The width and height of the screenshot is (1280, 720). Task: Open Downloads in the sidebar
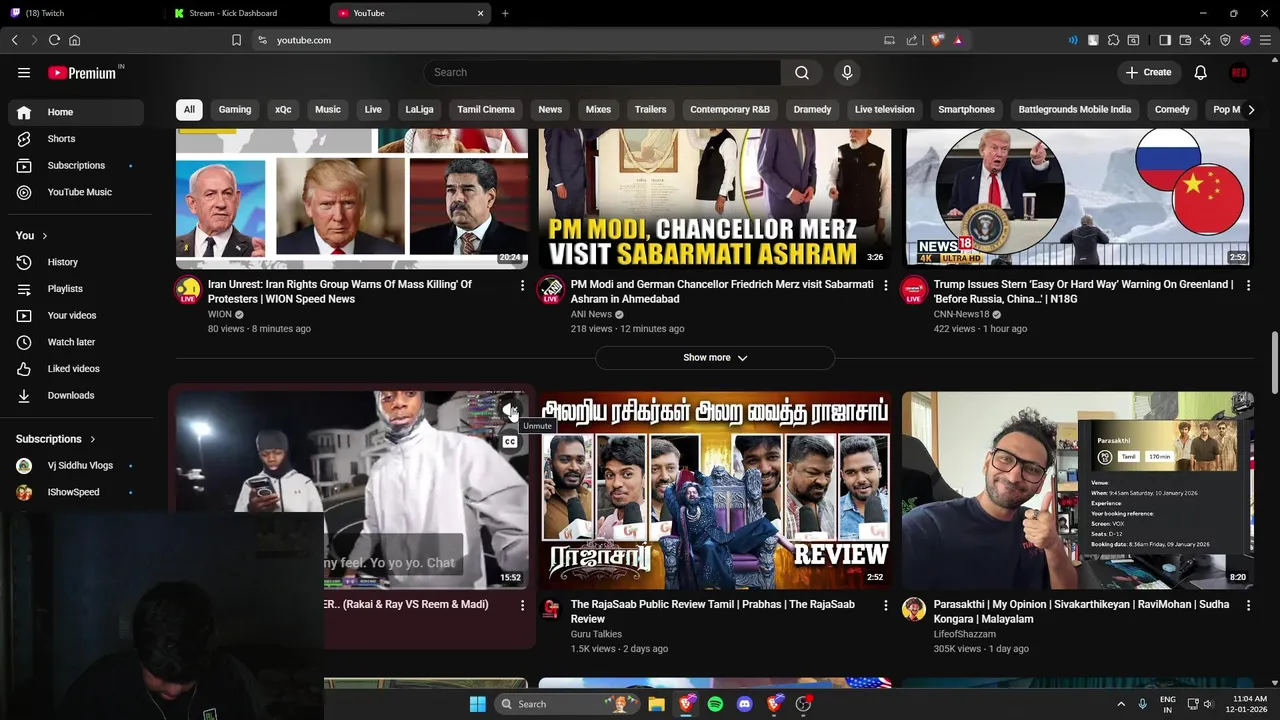[x=76, y=395]
